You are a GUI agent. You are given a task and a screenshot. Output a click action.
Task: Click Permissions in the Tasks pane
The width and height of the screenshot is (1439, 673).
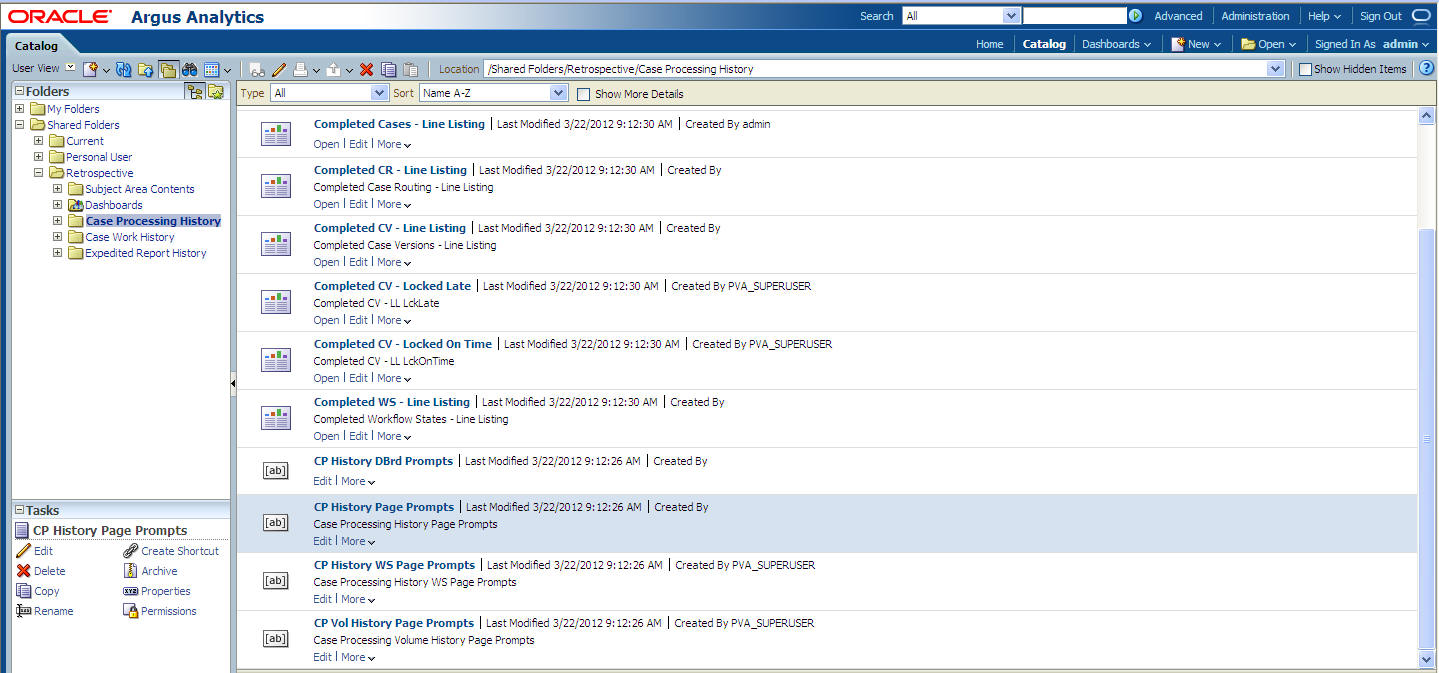160,611
